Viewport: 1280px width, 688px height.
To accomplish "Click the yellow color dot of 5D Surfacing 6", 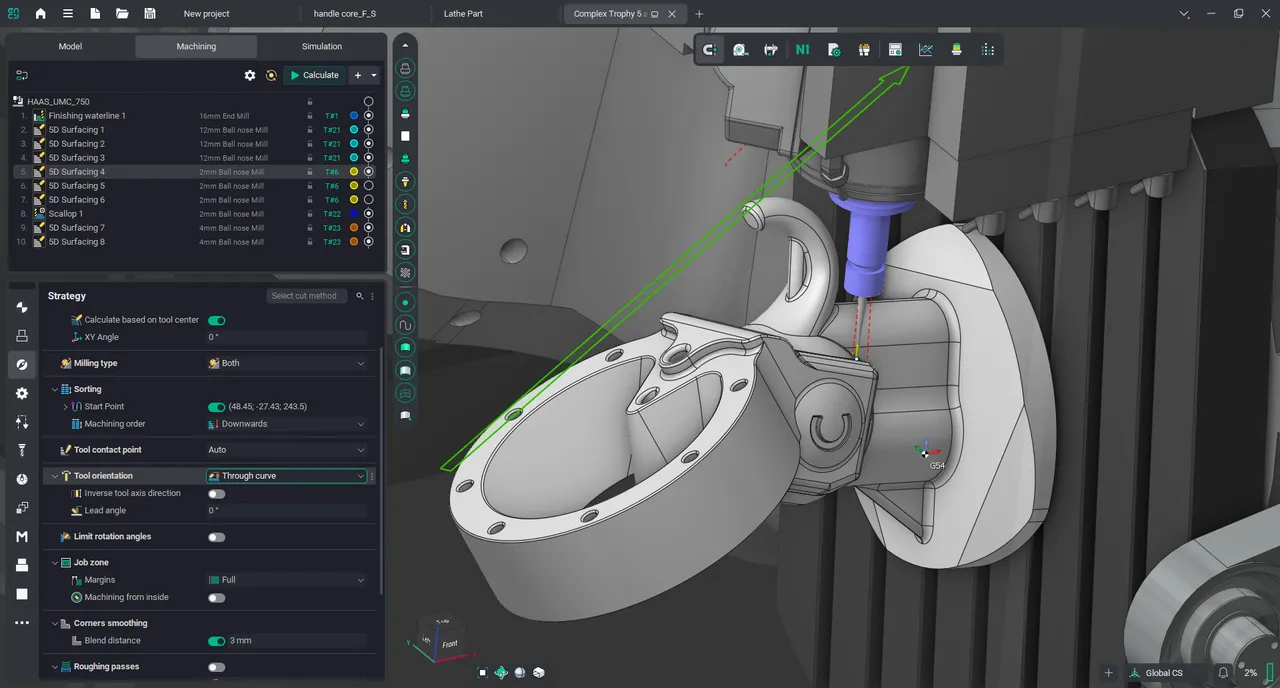I will pyautogui.click(x=354, y=200).
